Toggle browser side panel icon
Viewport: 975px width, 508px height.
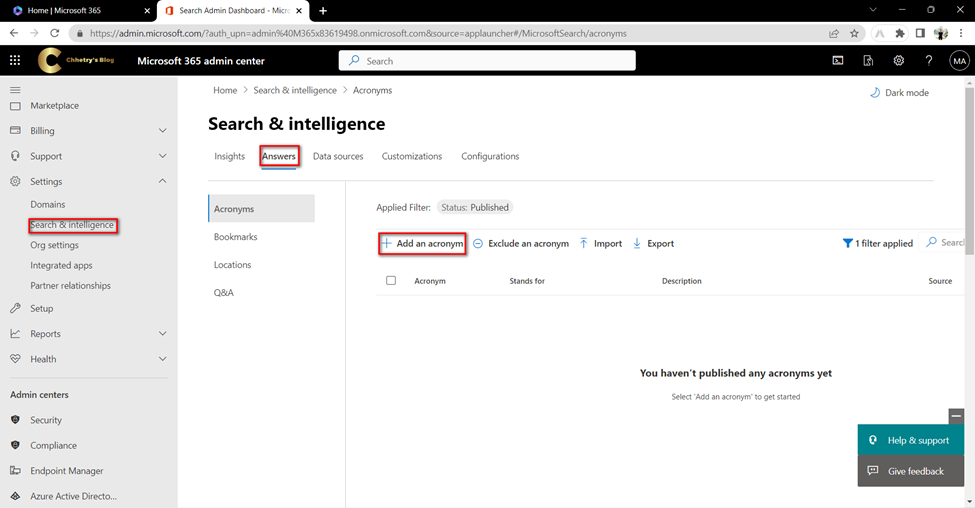pyautogui.click(x=920, y=34)
